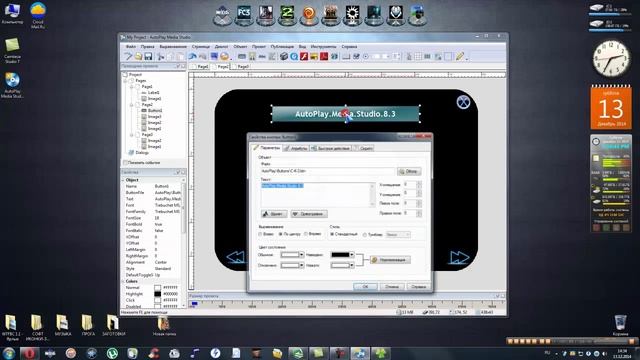Select the Standard style radio button
640x360 pixels.
(x=332, y=234)
